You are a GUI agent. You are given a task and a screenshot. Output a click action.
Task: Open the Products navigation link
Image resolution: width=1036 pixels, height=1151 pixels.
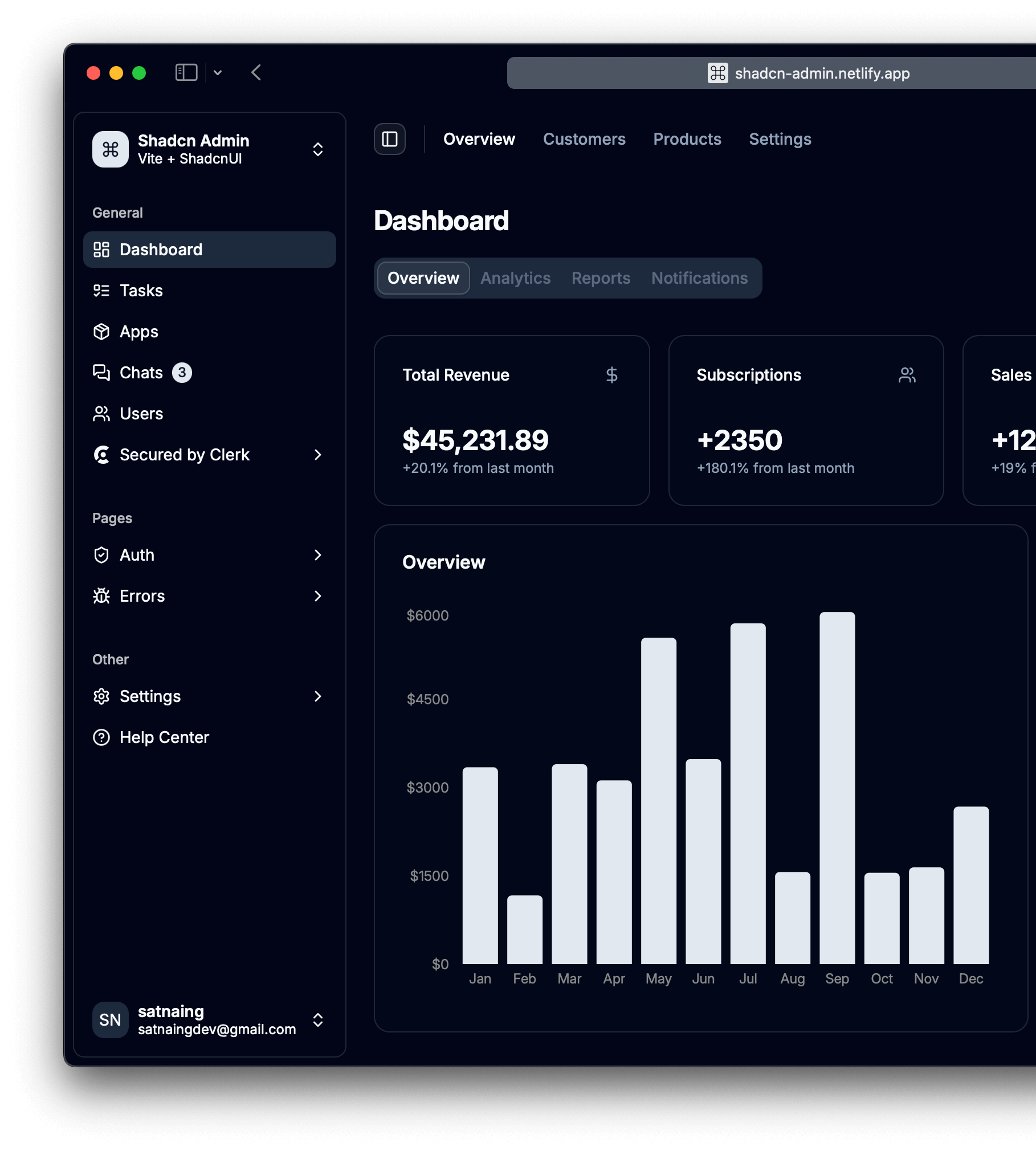click(687, 139)
